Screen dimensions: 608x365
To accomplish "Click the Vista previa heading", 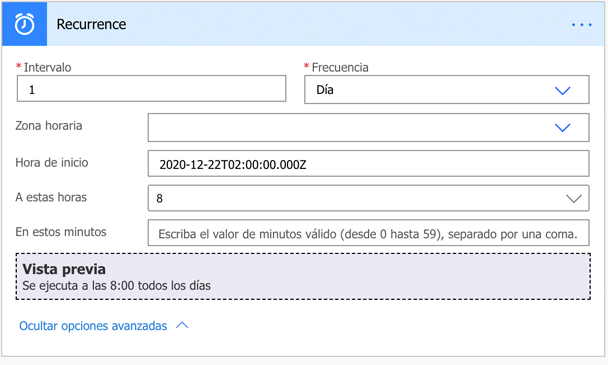I will 64,269.
